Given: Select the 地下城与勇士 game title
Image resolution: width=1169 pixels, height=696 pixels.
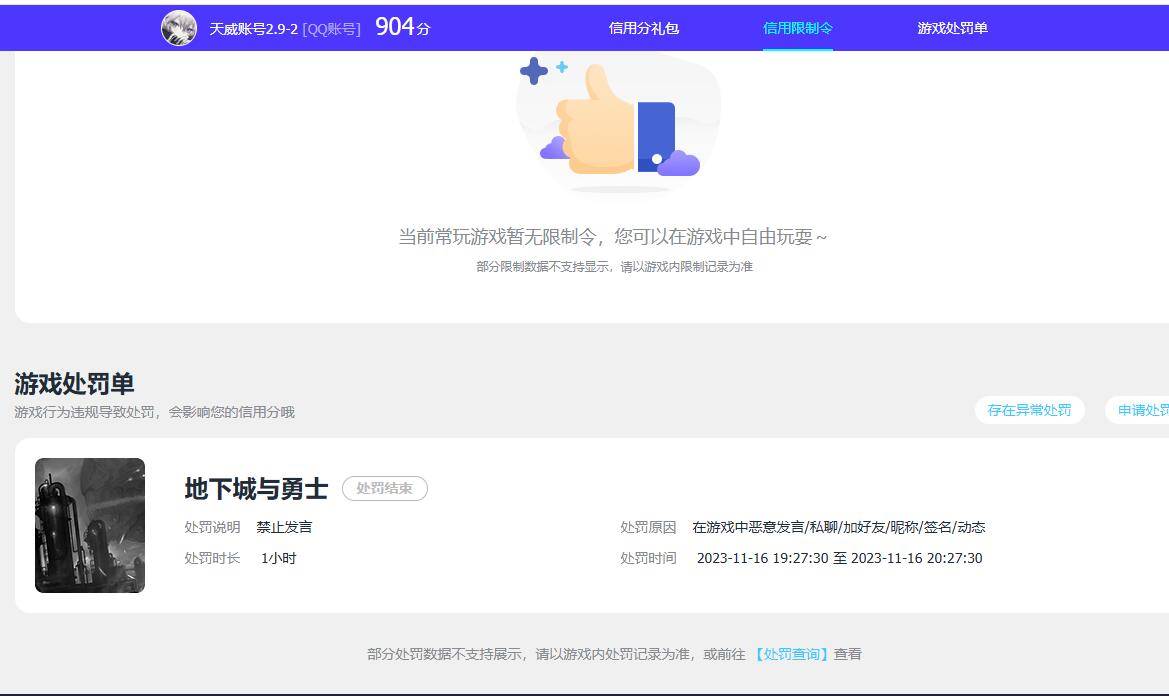Looking at the screenshot, I should coord(258,489).
